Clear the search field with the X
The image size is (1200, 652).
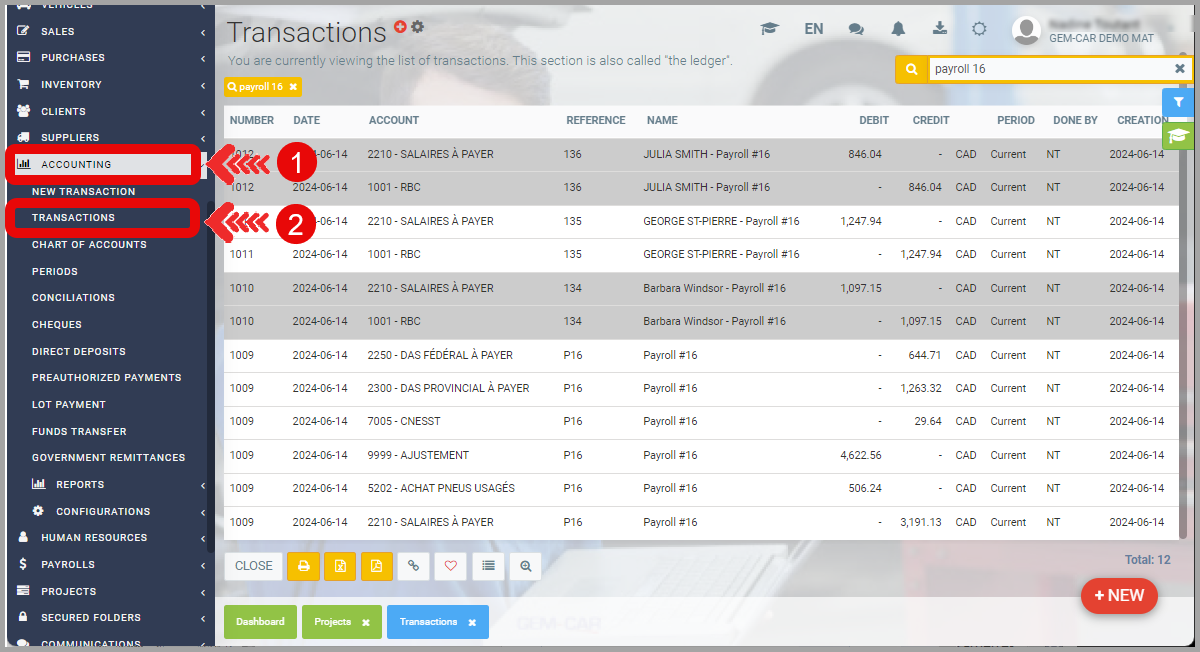pyautogui.click(x=1180, y=69)
